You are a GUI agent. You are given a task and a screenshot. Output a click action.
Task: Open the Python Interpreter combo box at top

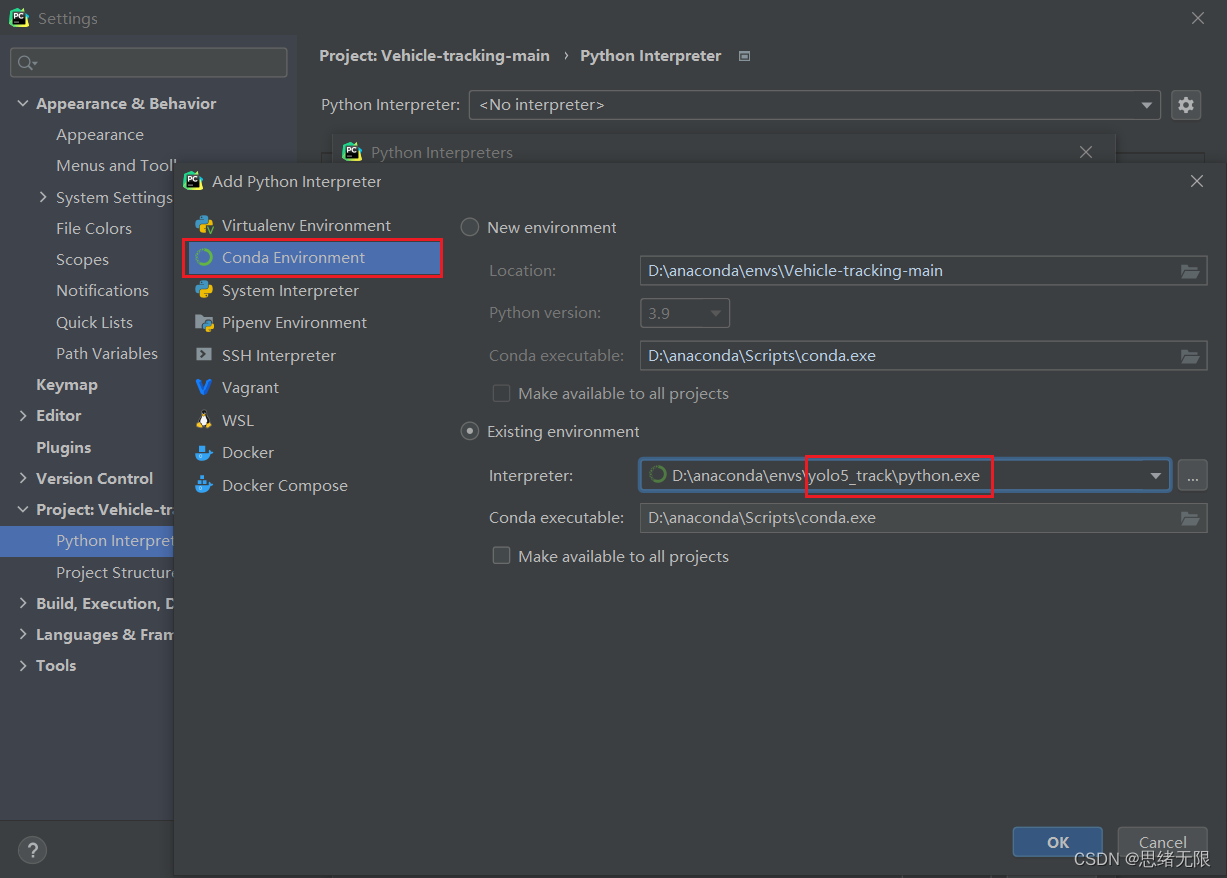click(x=814, y=104)
